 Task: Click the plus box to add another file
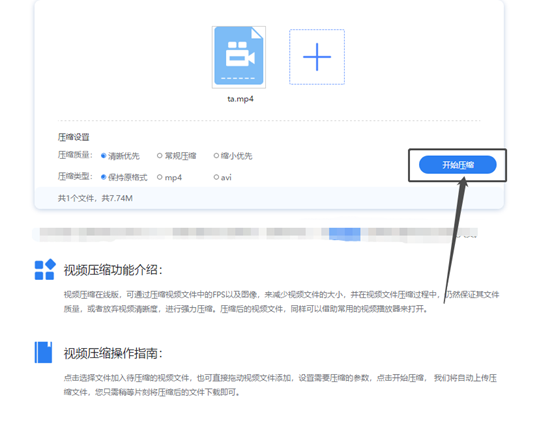[x=317, y=57]
